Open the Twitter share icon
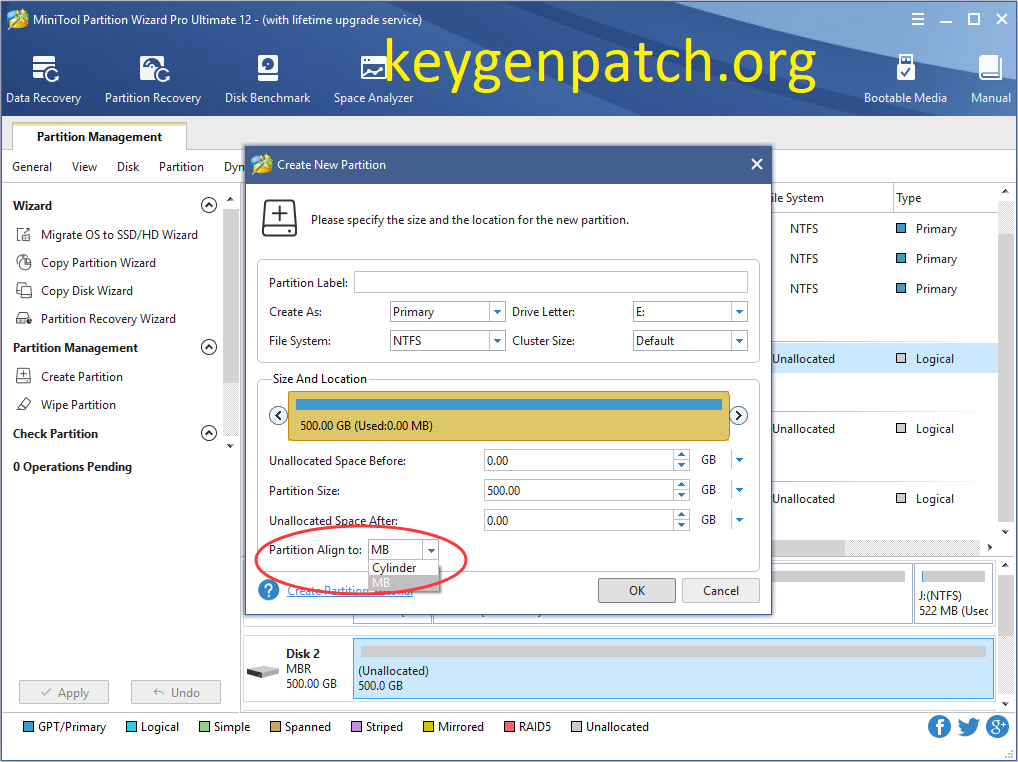1018x762 pixels. pos(968,726)
